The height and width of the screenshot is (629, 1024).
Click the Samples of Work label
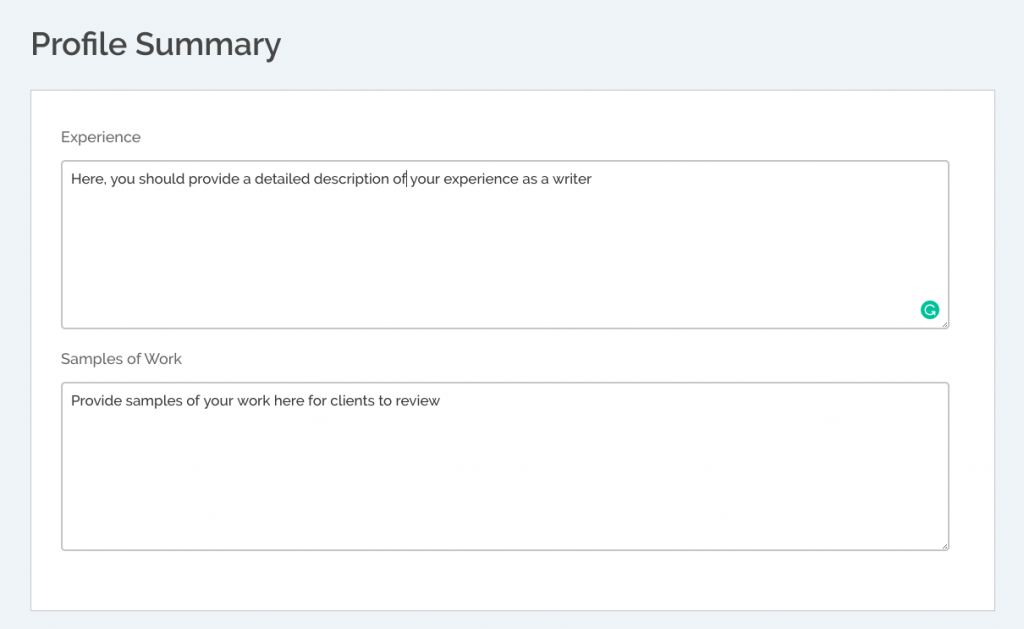click(121, 359)
